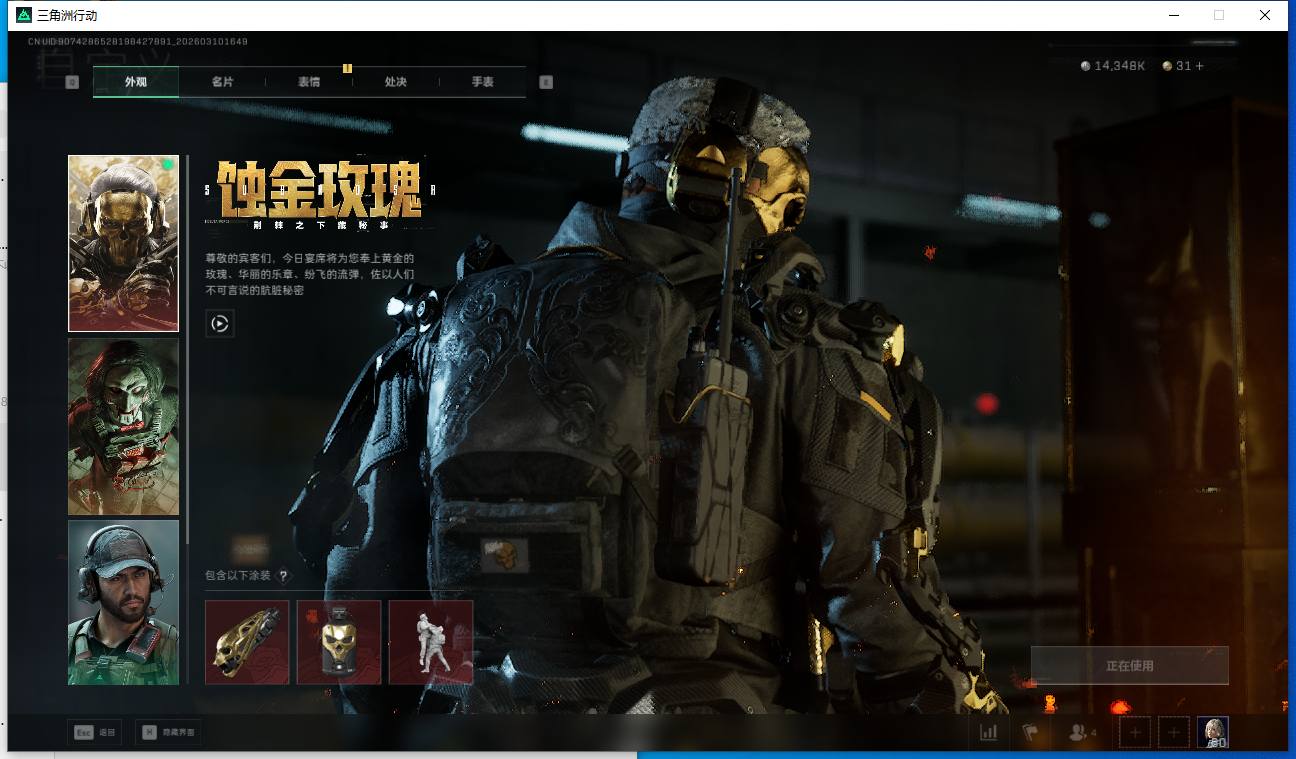Open the question mark help beside 包含以下涂装
1296x759 pixels.
tap(283, 576)
